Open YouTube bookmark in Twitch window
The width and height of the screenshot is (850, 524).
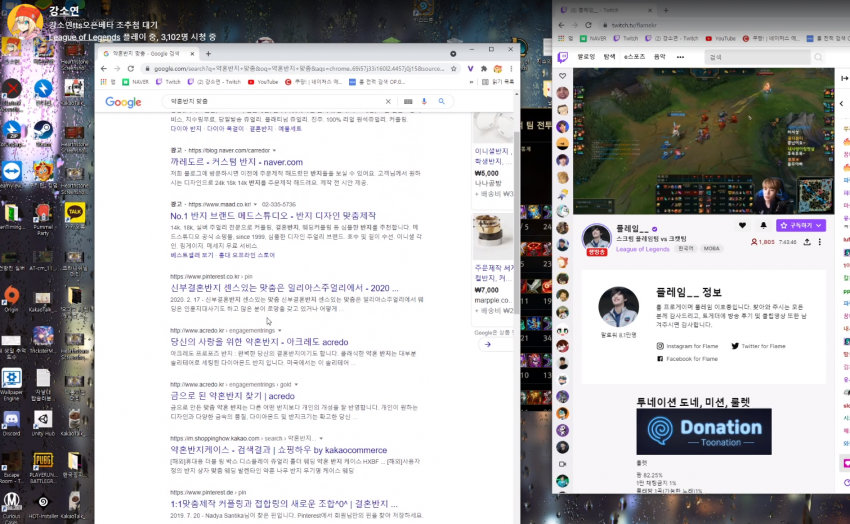[x=721, y=38]
